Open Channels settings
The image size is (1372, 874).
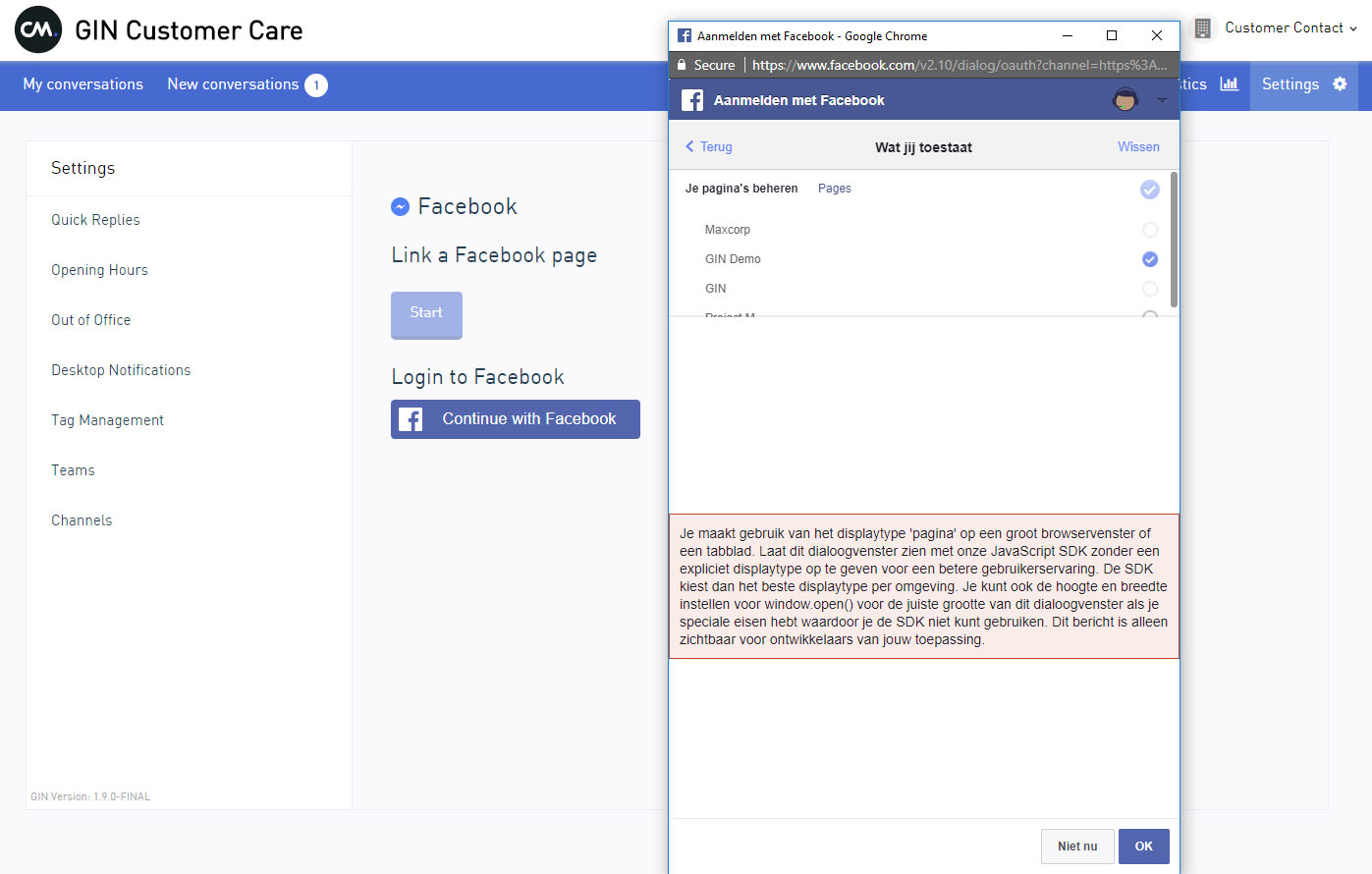(x=82, y=520)
